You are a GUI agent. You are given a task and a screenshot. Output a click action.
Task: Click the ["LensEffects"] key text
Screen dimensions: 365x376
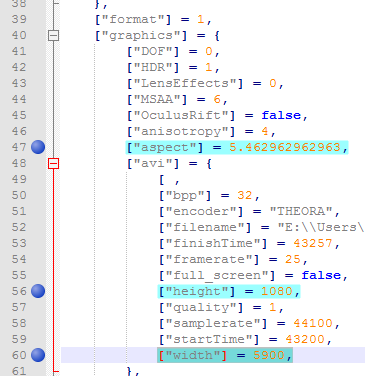click(x=185, y=83)
